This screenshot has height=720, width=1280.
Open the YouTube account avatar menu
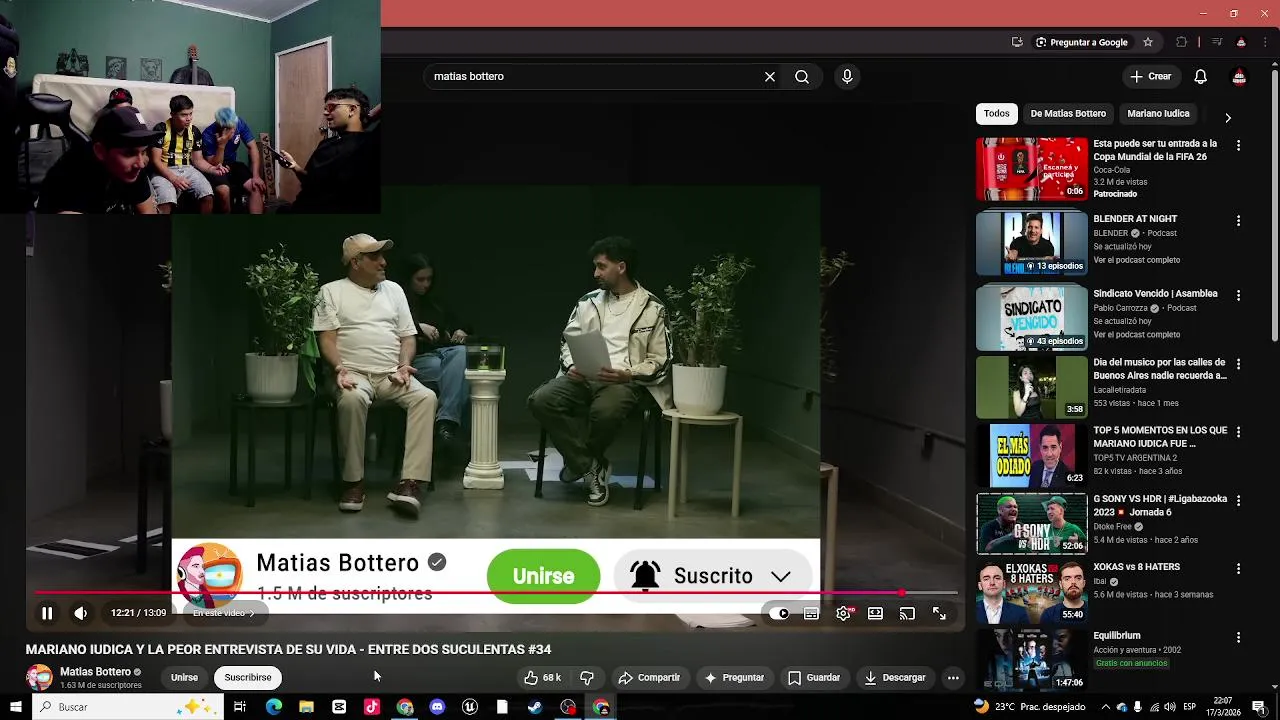[x=1239, y=76]
